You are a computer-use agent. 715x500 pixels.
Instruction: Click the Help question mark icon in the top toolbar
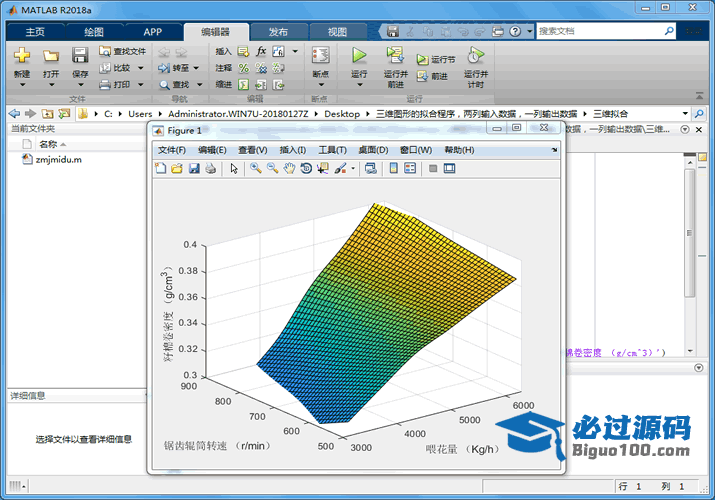tap(515, 31)
